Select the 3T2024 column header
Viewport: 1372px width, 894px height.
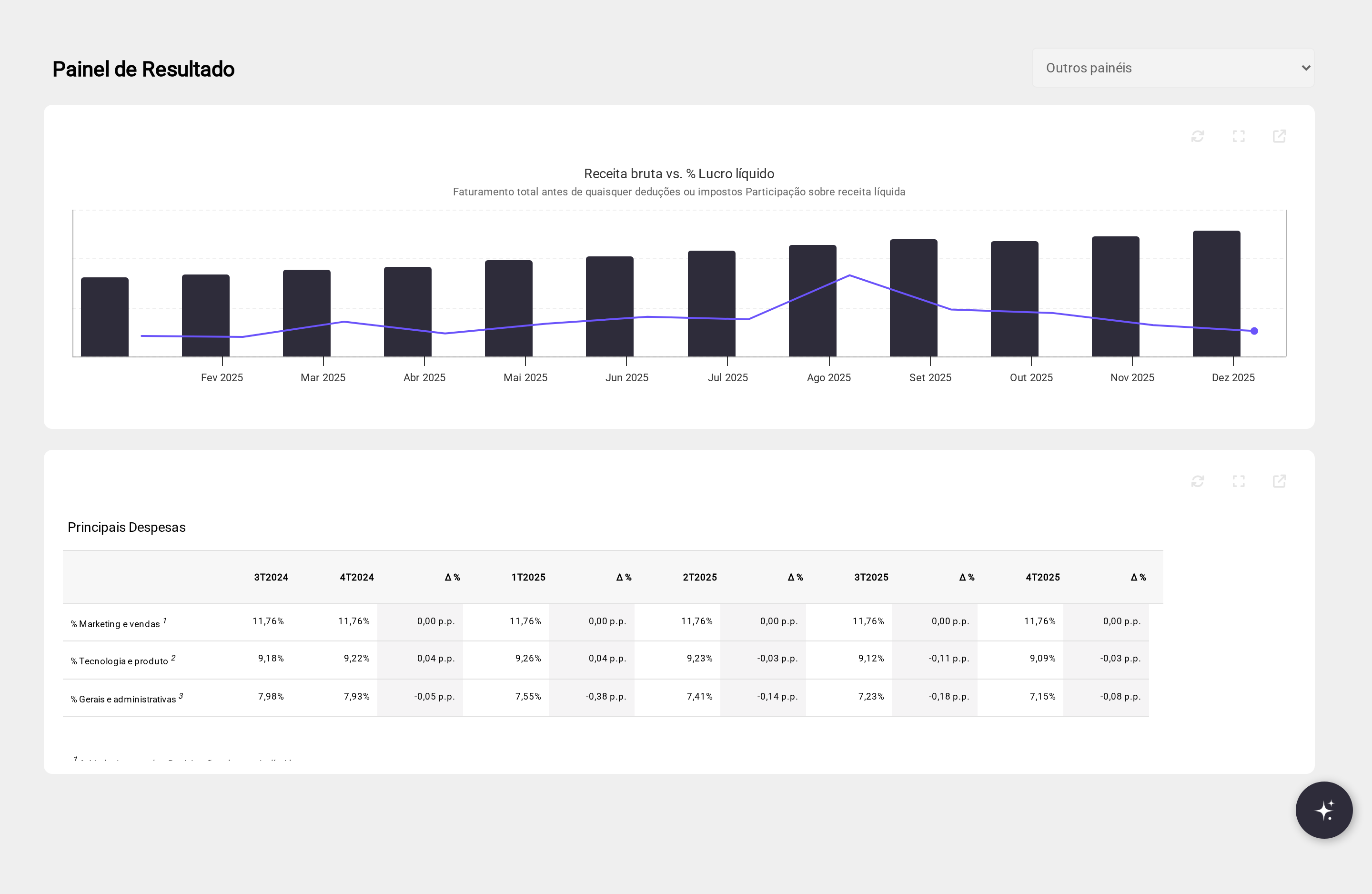(x=271, y=578)
